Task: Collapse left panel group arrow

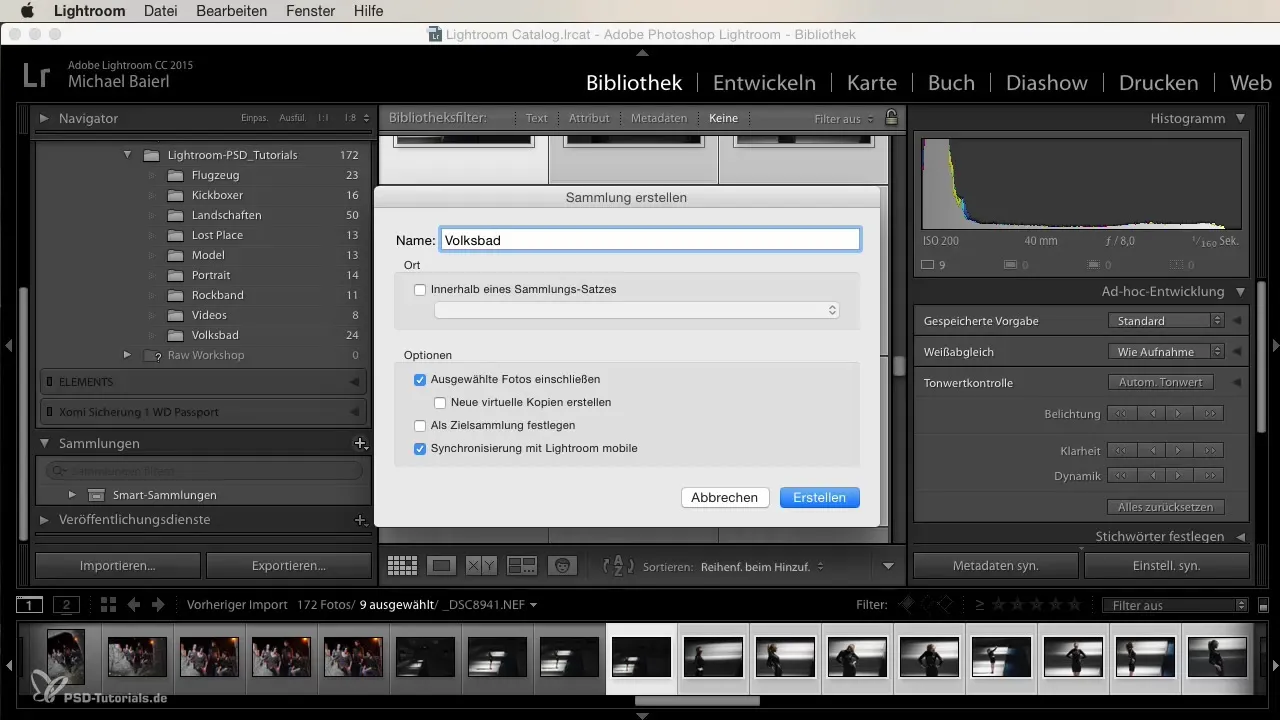Action: (8, 345)
